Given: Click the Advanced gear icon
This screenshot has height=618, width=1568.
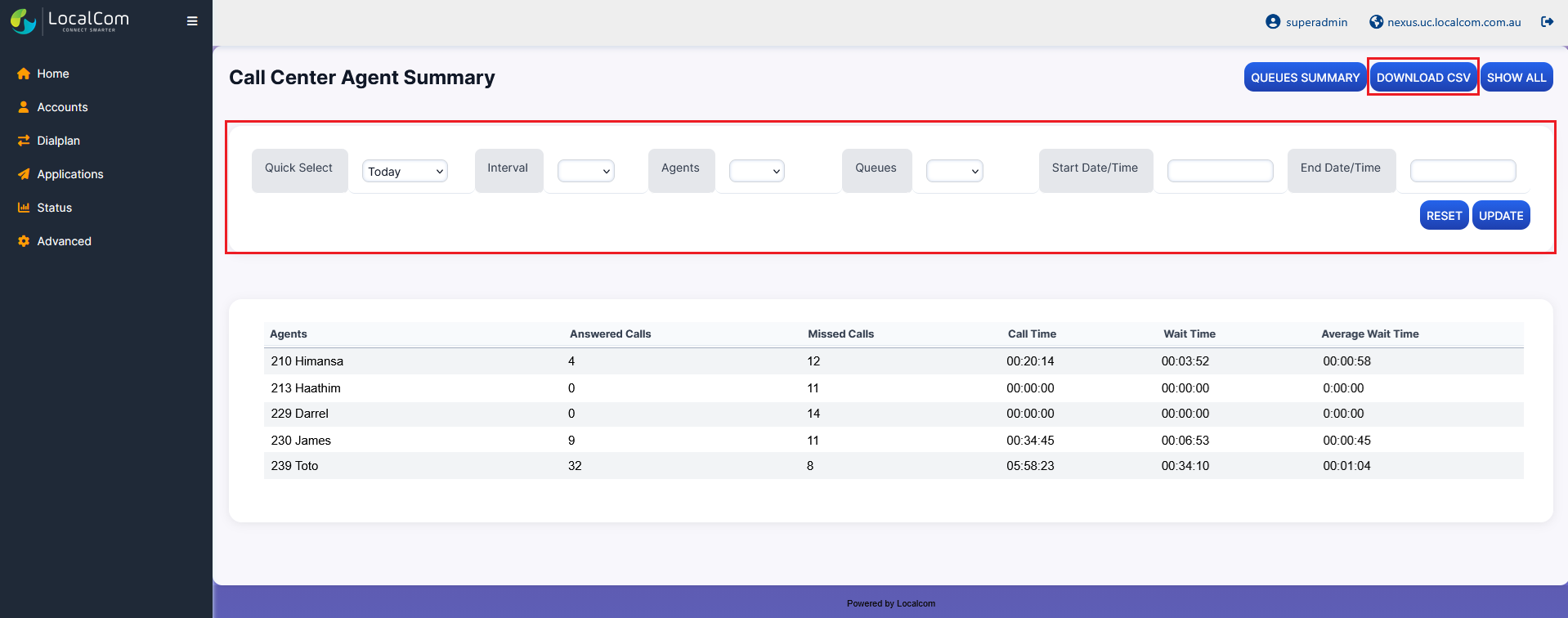Looking at the screenshot, I should click(x=24, y=241).
